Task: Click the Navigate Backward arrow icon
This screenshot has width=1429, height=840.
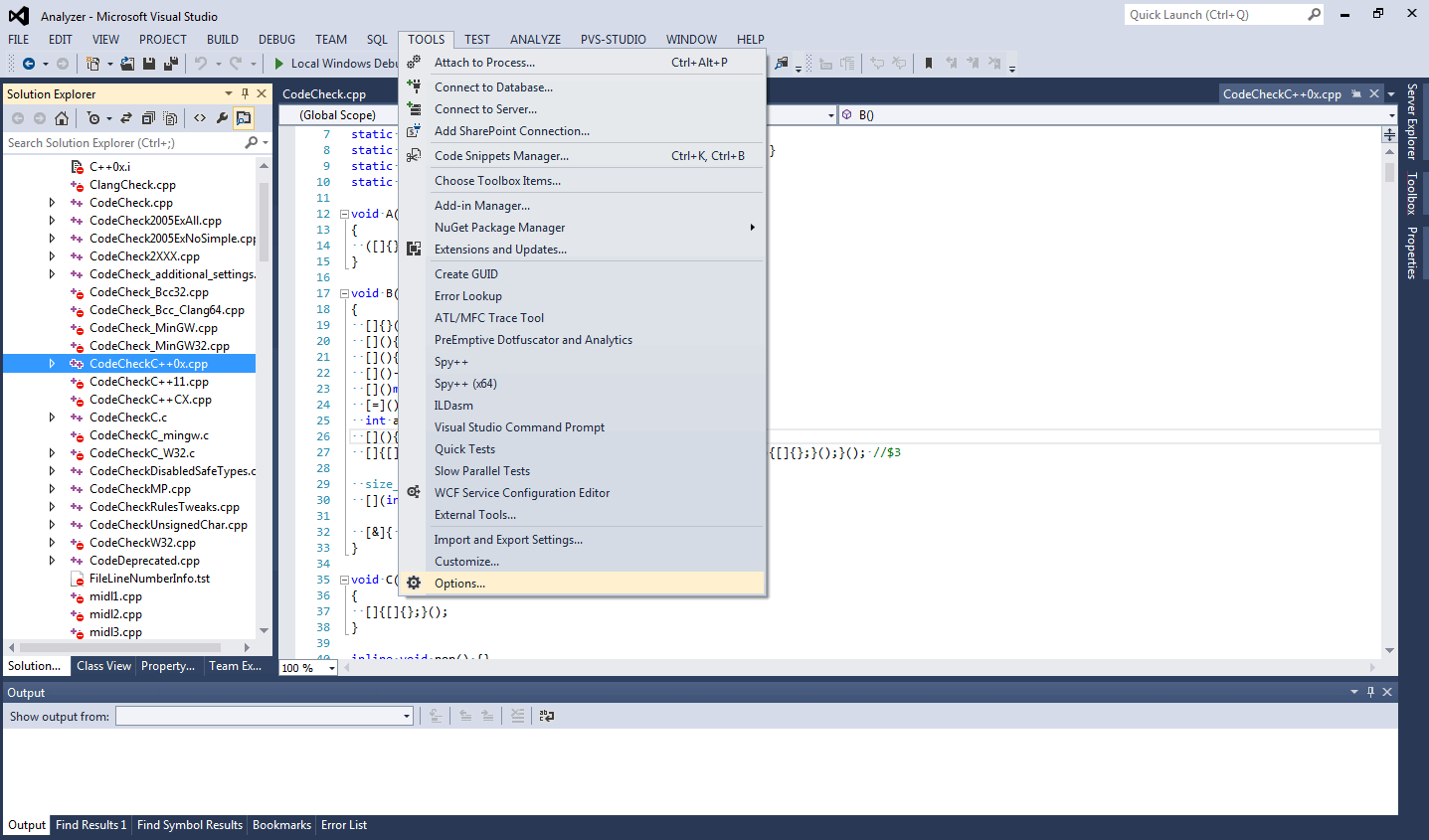Action: (29, 64)
